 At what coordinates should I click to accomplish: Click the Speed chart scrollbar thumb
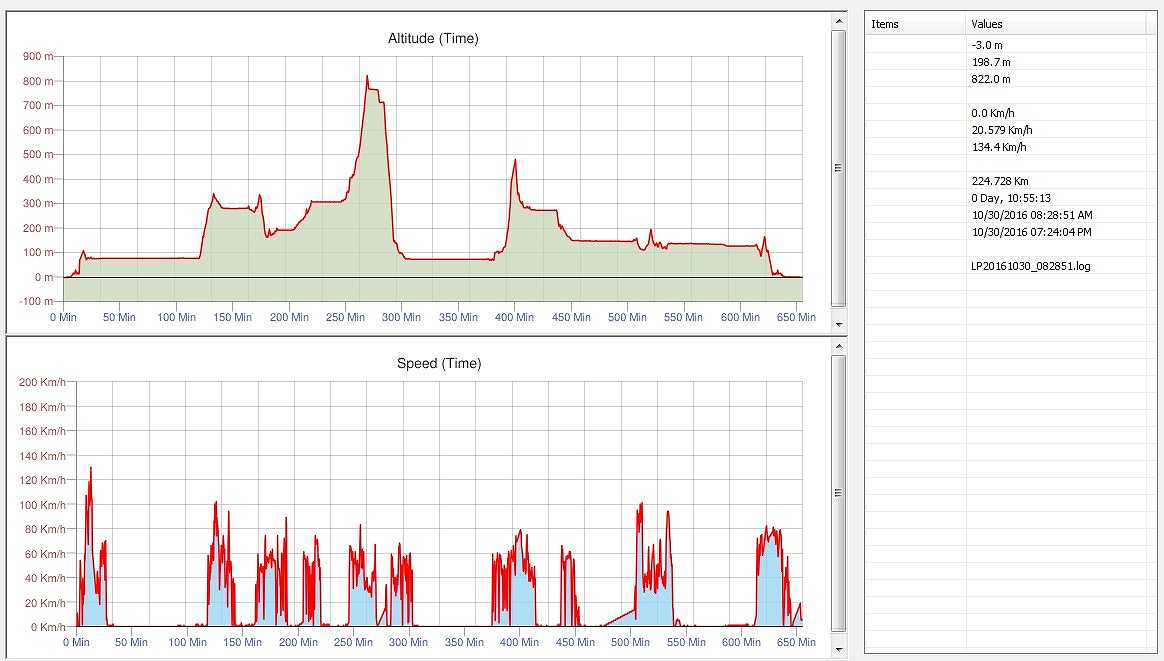[838, 492]
